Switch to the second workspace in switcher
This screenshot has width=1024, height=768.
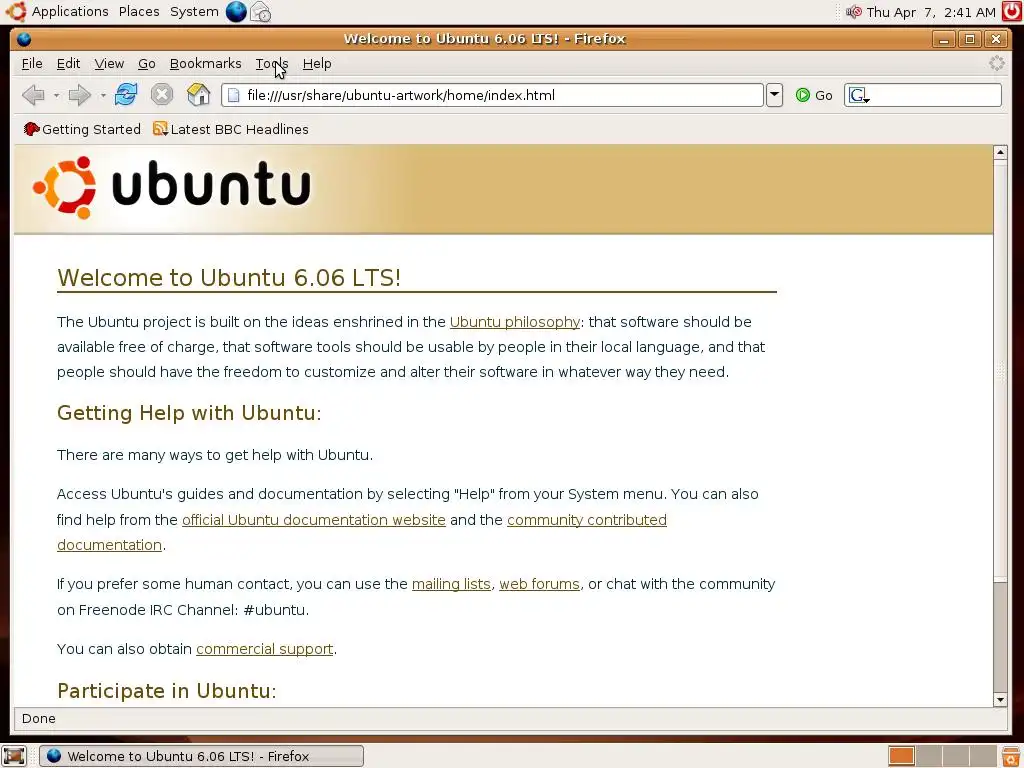click(928, 756)
